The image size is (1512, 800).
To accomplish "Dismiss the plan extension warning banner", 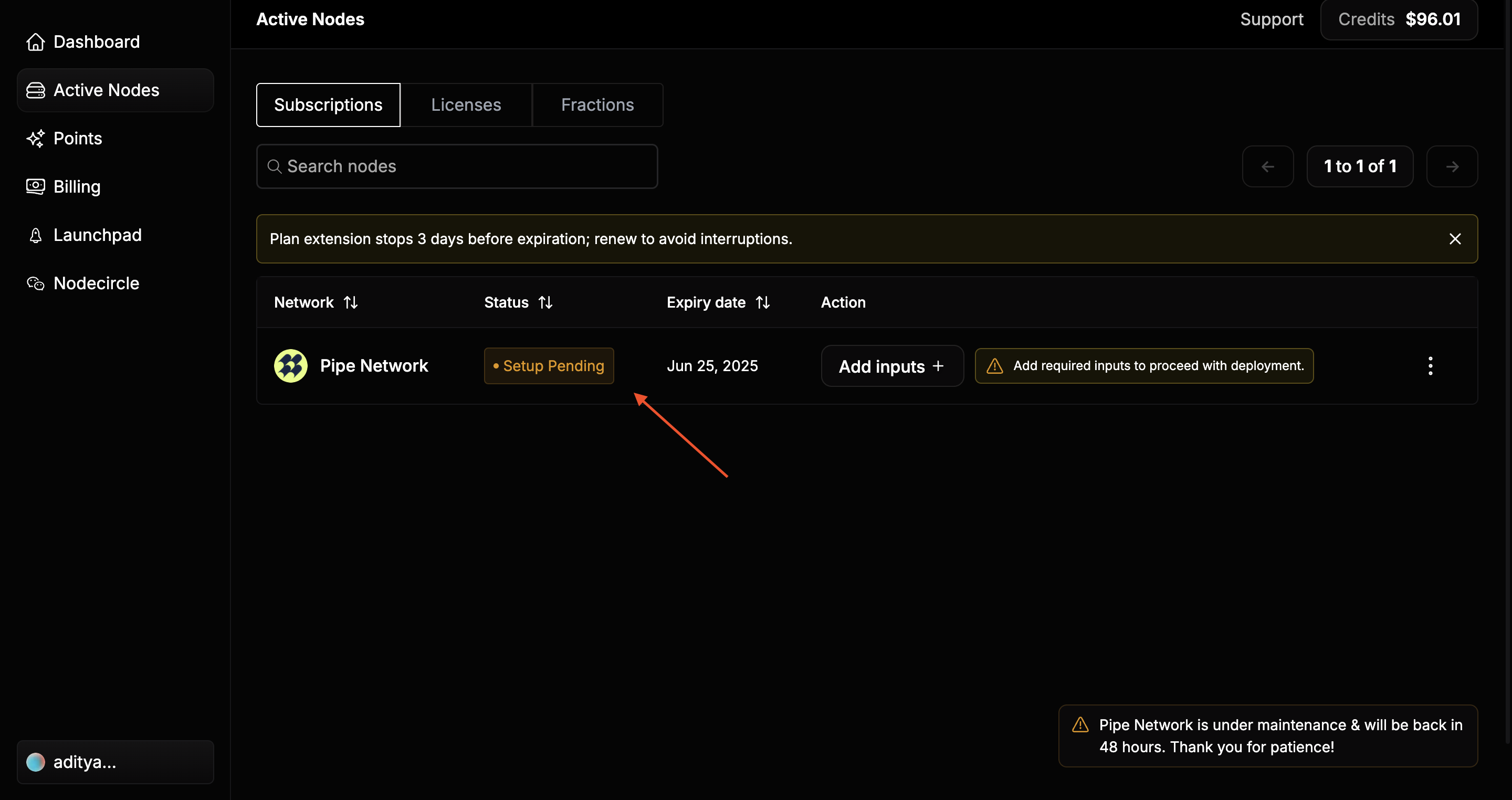I will (1455, 239).
